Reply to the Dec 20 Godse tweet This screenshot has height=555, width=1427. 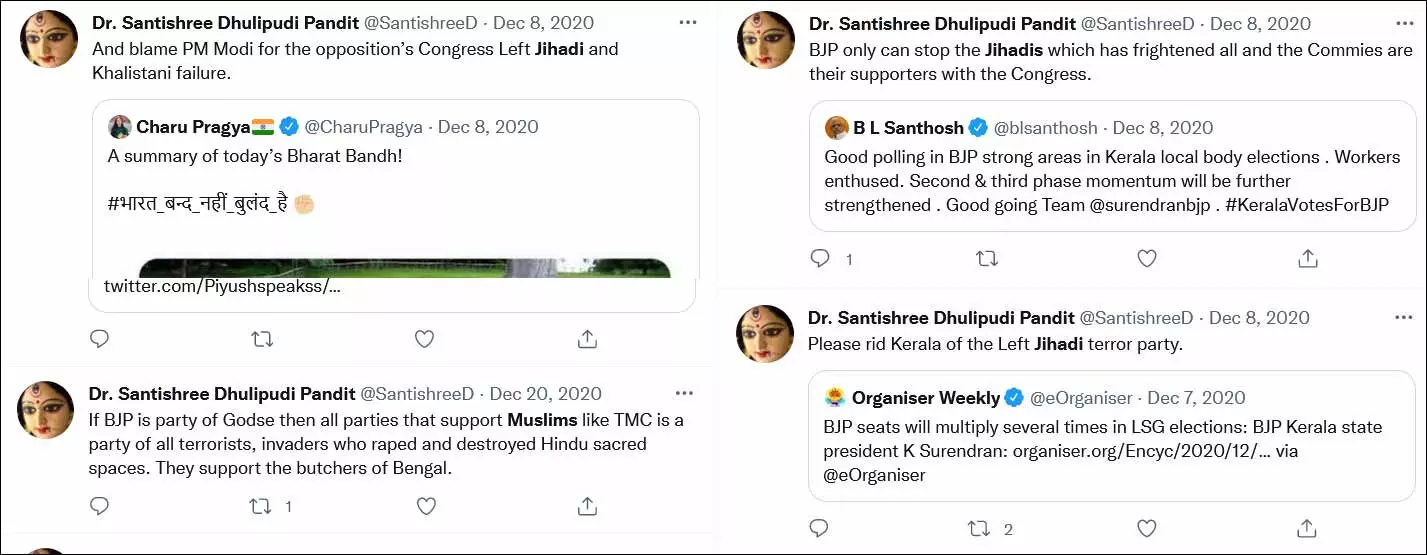point(99,506)
